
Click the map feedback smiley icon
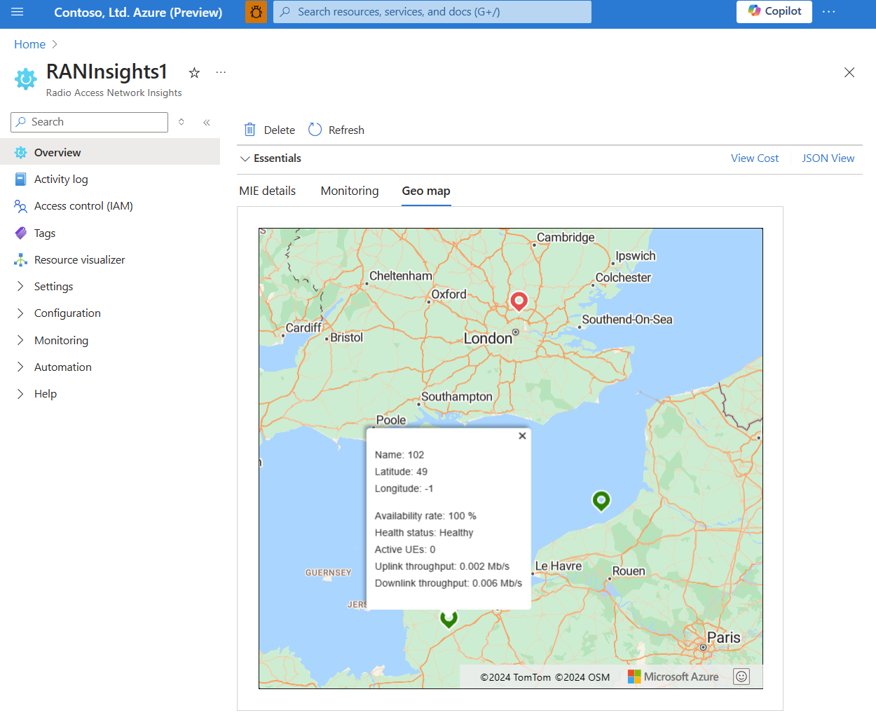click(x=741, y=676)
